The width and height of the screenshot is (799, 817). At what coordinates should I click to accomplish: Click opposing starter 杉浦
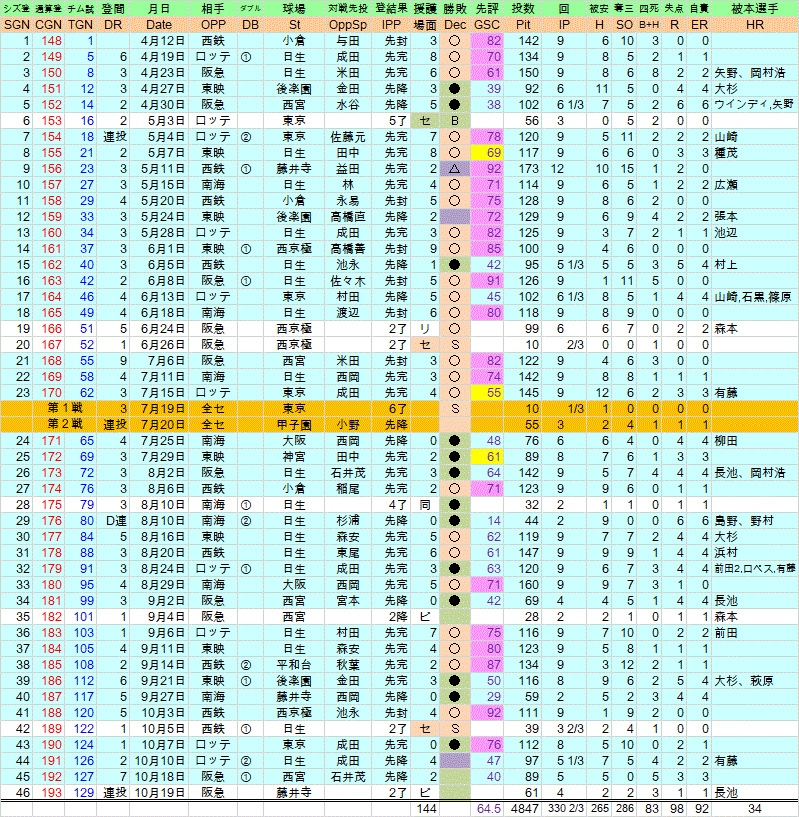point(348,521)
